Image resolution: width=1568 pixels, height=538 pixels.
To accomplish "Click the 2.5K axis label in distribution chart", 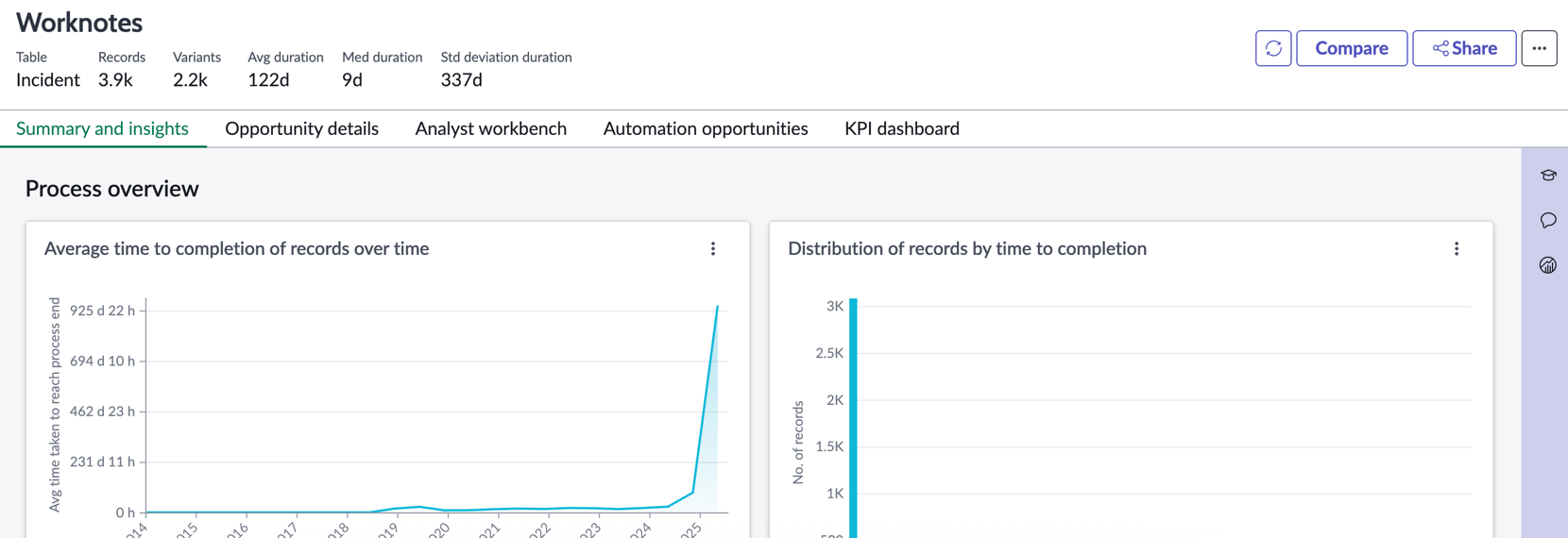I will coord(829,353).
